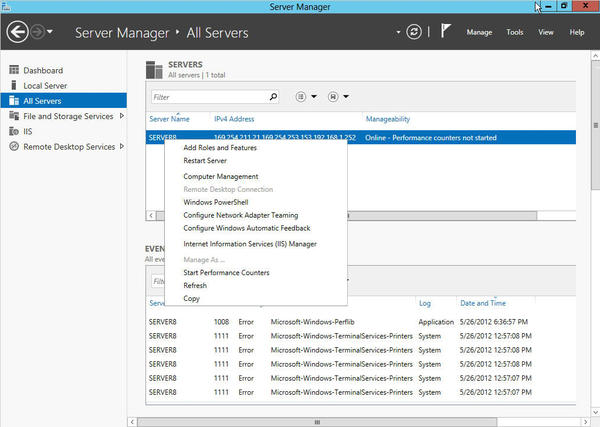The image size is (600, 427).
Task: Expand Remote Desktop Services arrow
Action: pos(121,147)
